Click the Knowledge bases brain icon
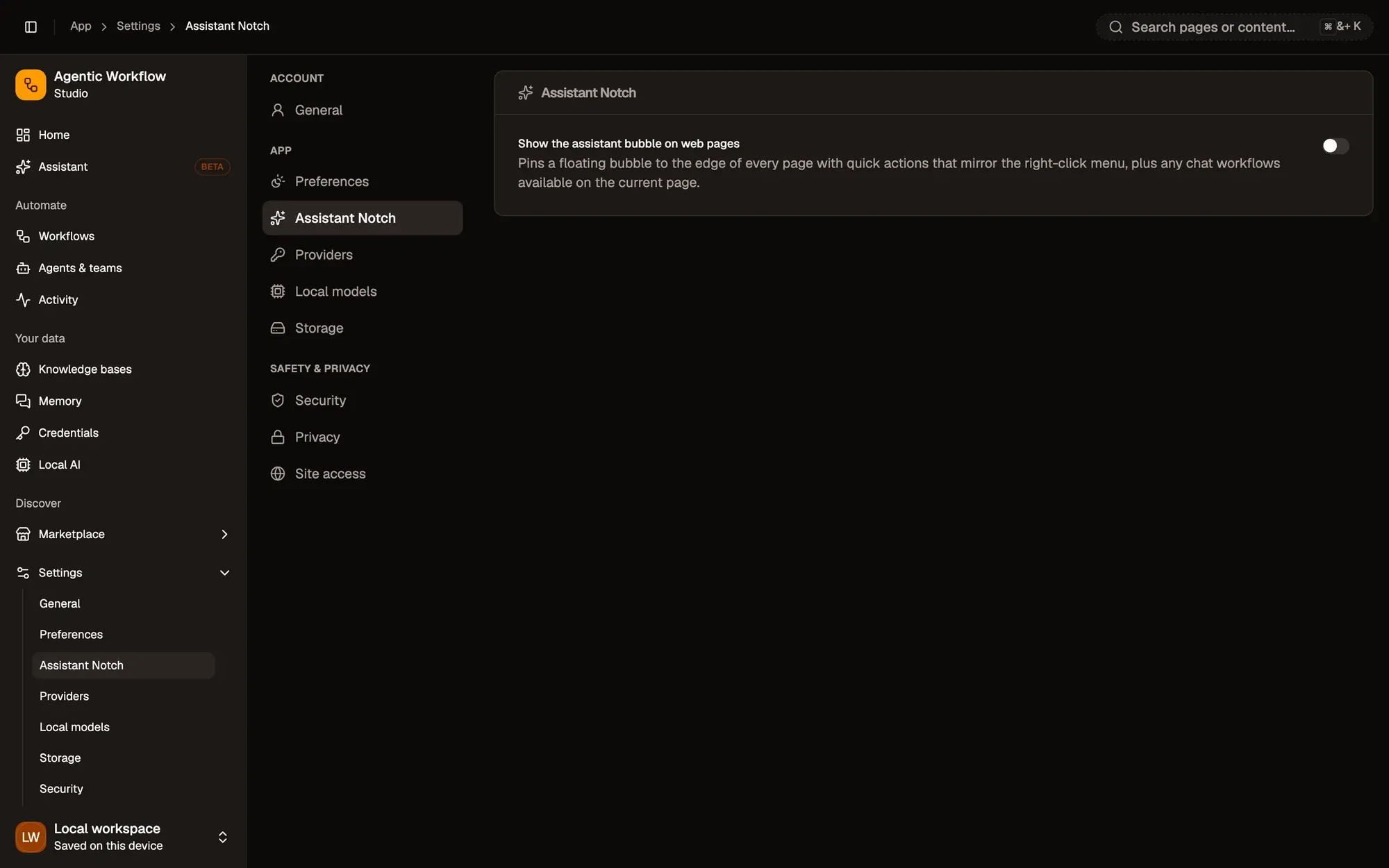 pos(23,369)
